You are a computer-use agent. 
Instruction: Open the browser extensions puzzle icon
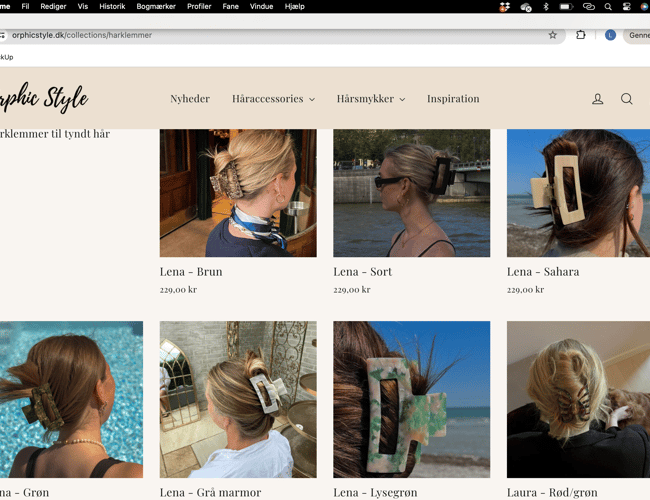click(581, 35)
